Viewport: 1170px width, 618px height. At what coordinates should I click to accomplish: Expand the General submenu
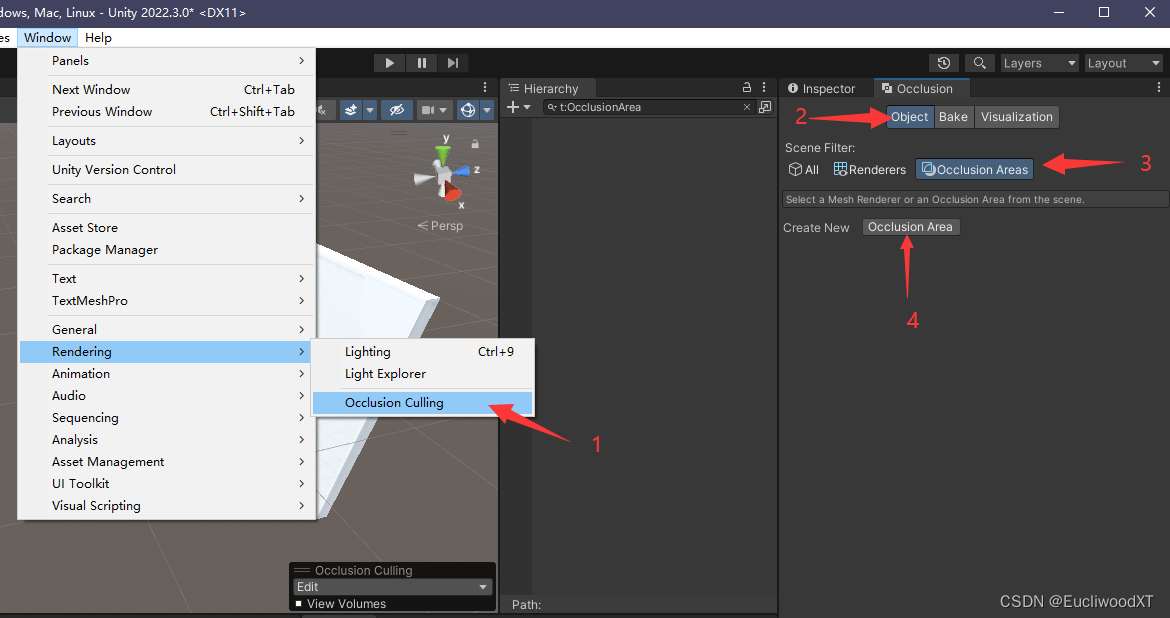click(168, 330)
